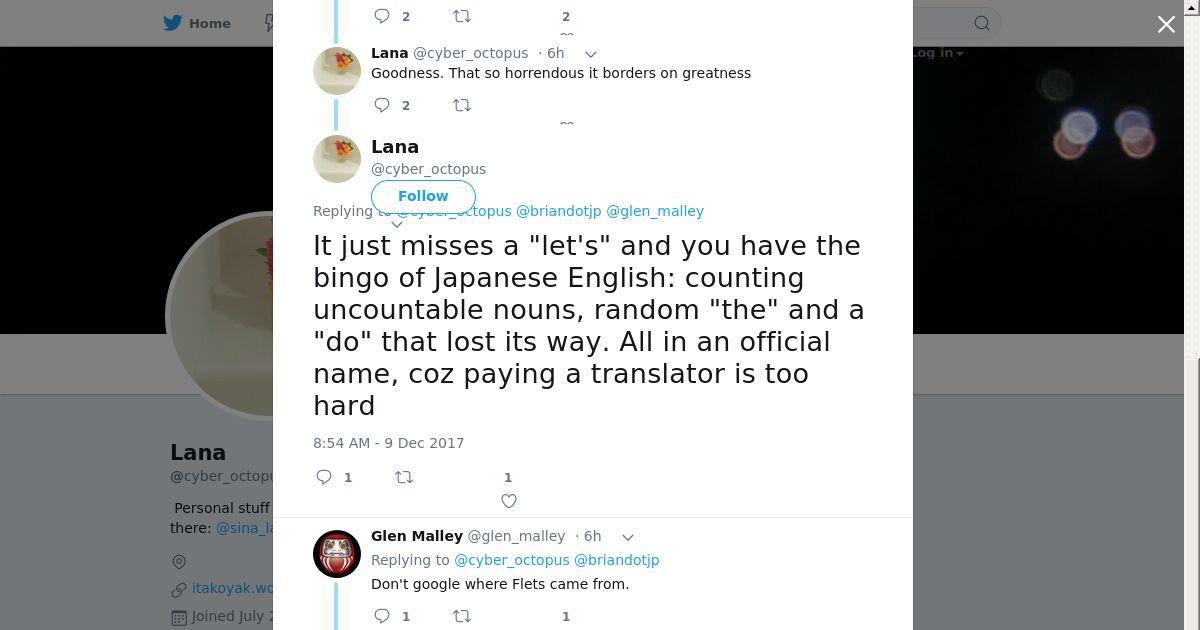
Task: Follow Lana @cyber_octopus
Action: pyautogui.click(x=423, y=196)
